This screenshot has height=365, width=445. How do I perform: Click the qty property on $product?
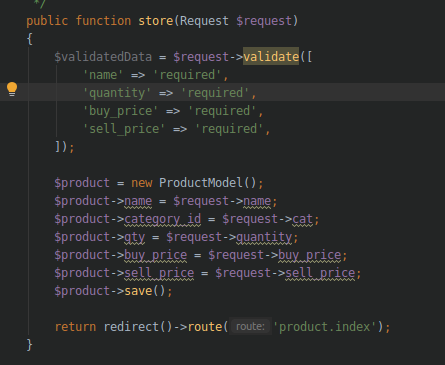pyautogui.click(x=135, y=237)
